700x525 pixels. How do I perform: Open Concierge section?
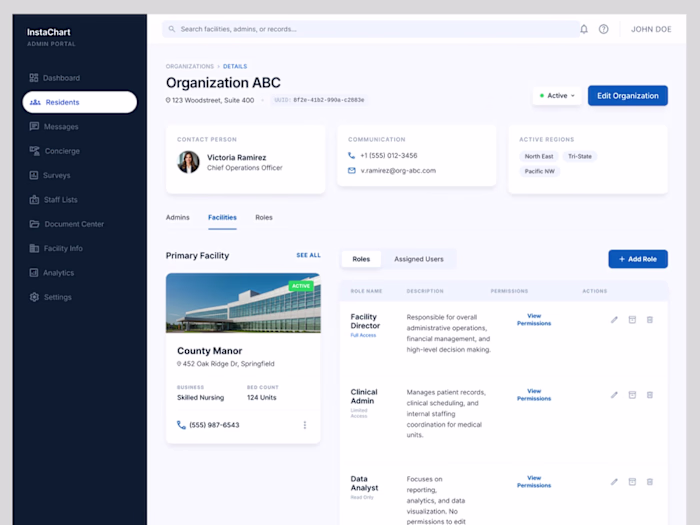click(54, 151)
